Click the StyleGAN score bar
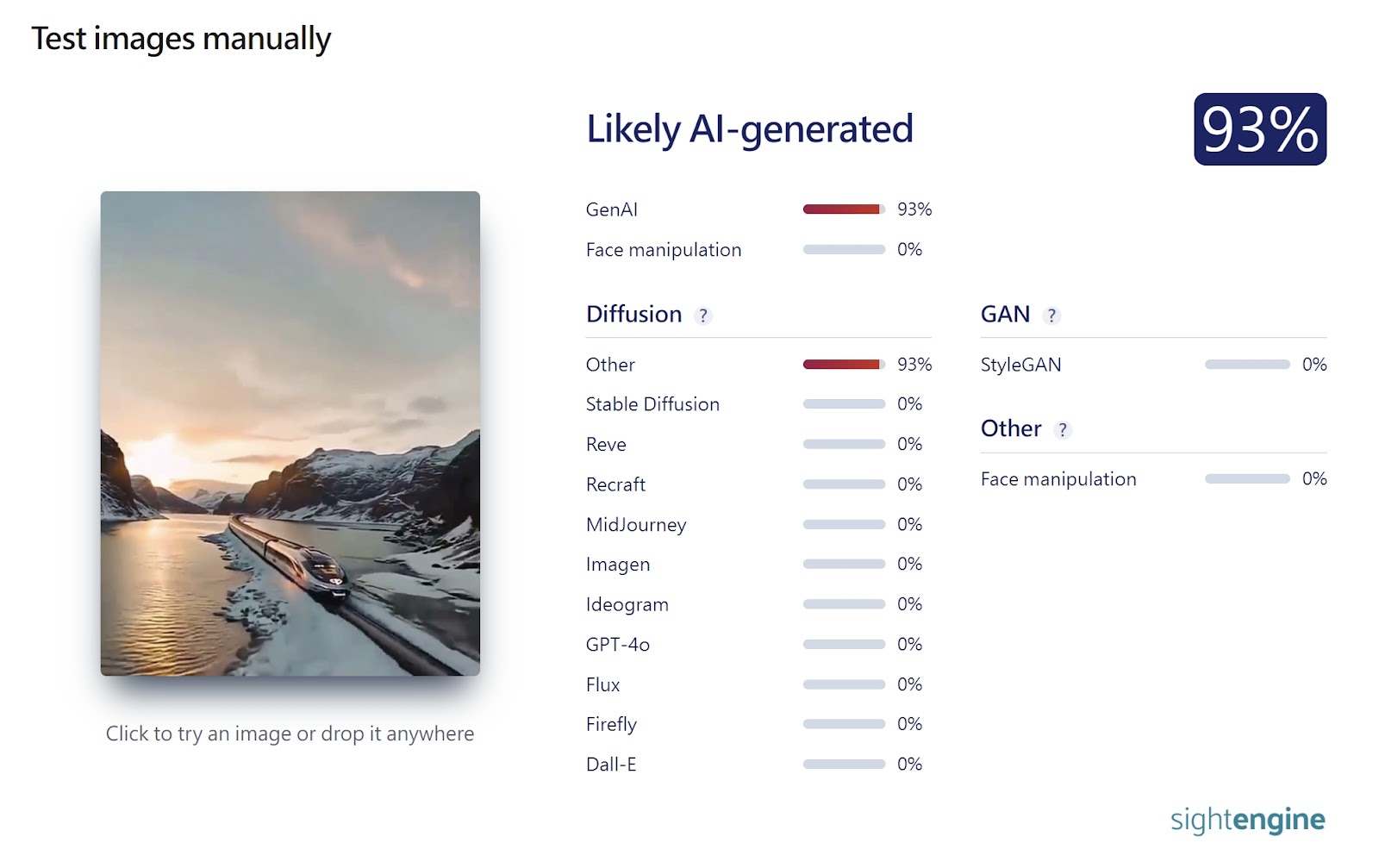Image resolution: width=1379 pixels, height=868 pixels. [x=1246, y=365]
